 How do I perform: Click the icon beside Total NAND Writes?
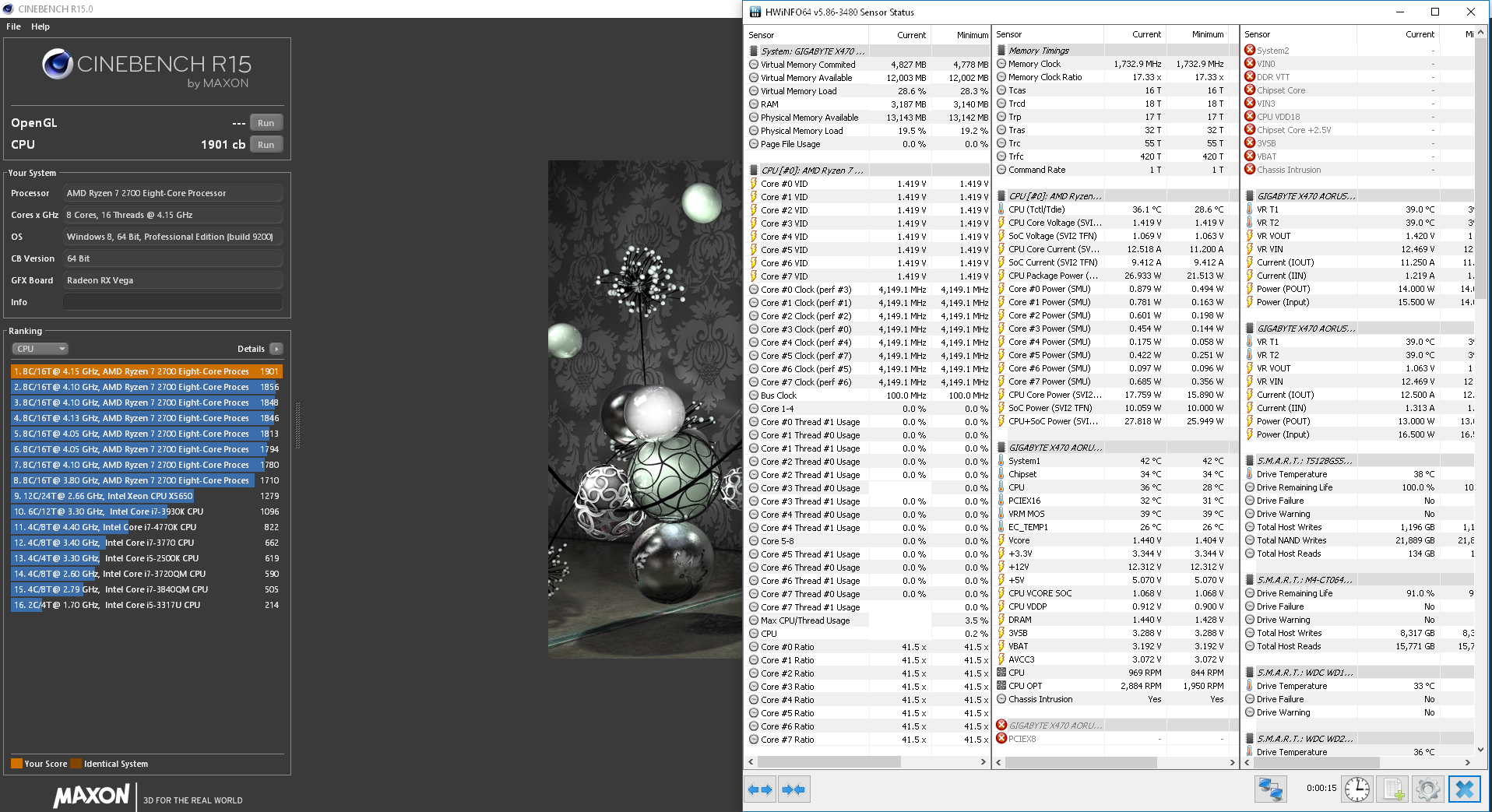coord(1250,540)
